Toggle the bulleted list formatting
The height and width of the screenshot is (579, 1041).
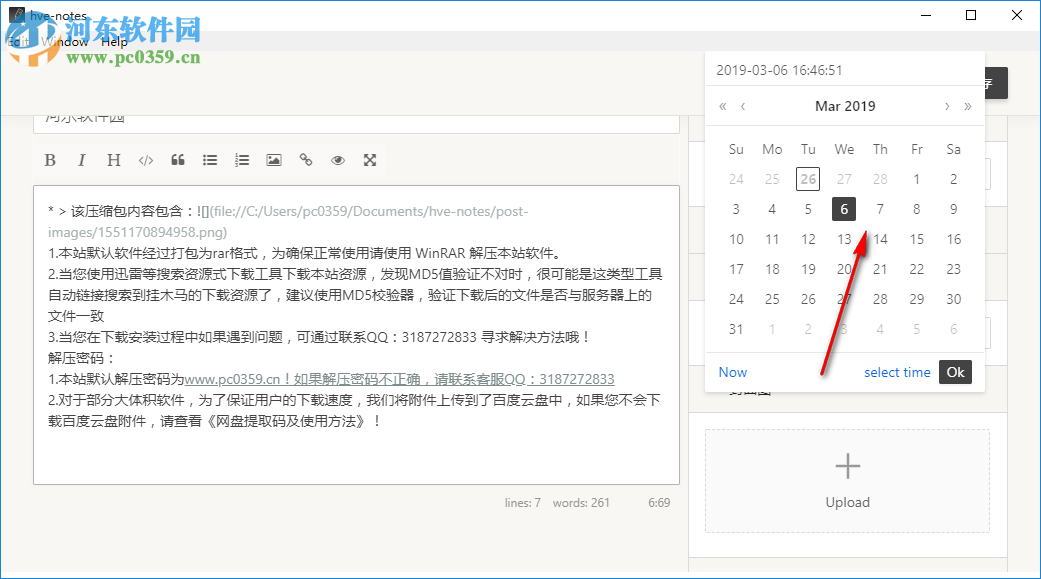pos(209,159)
